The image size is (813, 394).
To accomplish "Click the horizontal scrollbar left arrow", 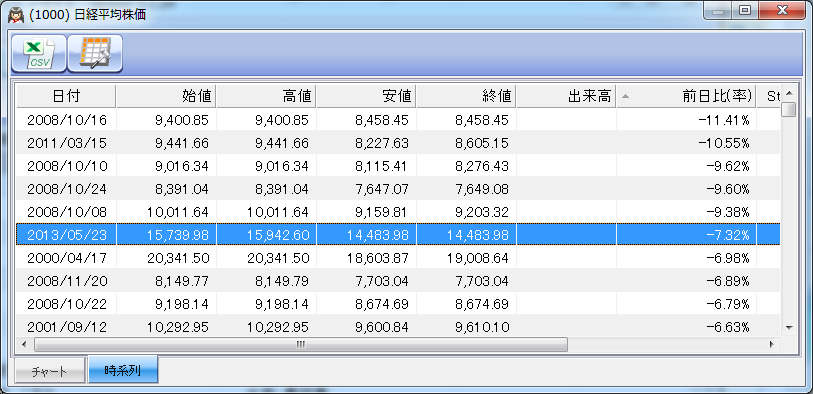I will coord(24,344).
